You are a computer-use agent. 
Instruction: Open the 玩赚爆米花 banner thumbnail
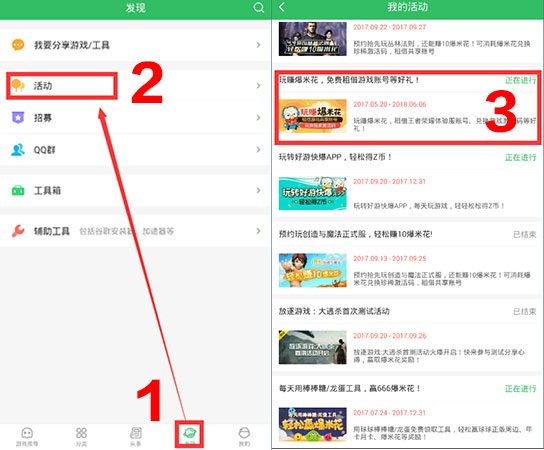click(x=313, y=116)
